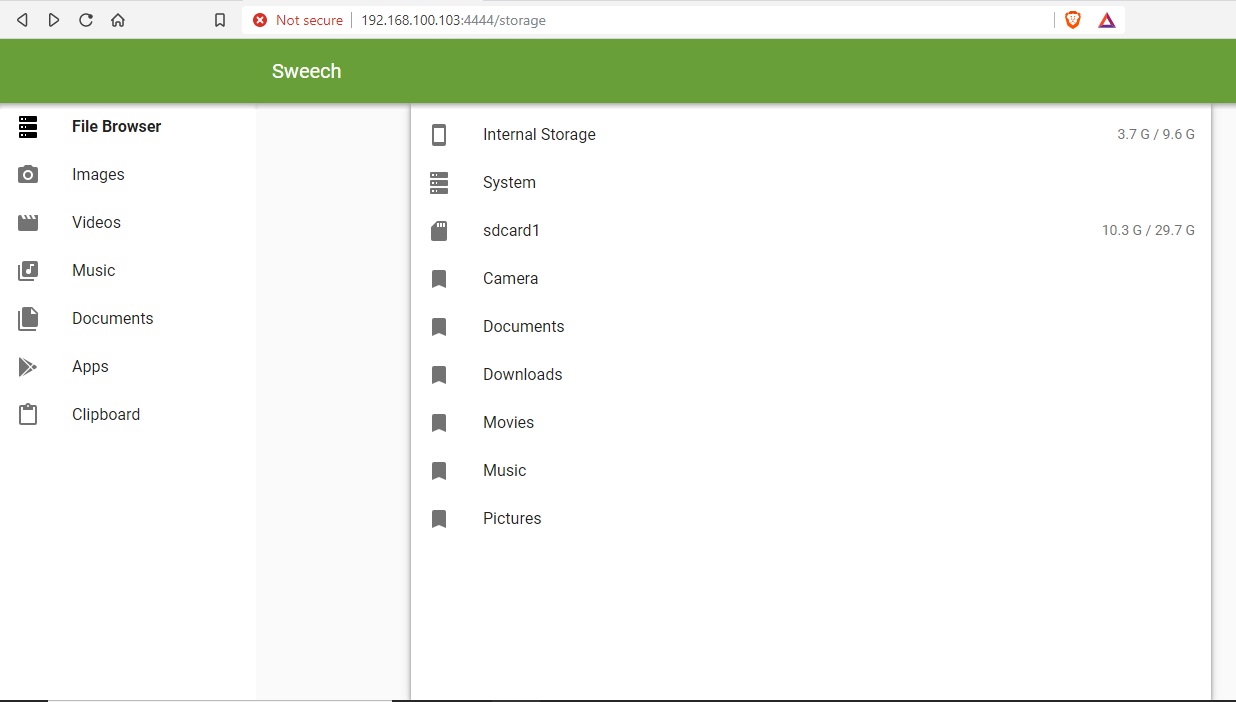This screenshot has height=702, width=1236.
Task: Open the Movies folder shortcut
Action: pos(811,423)
